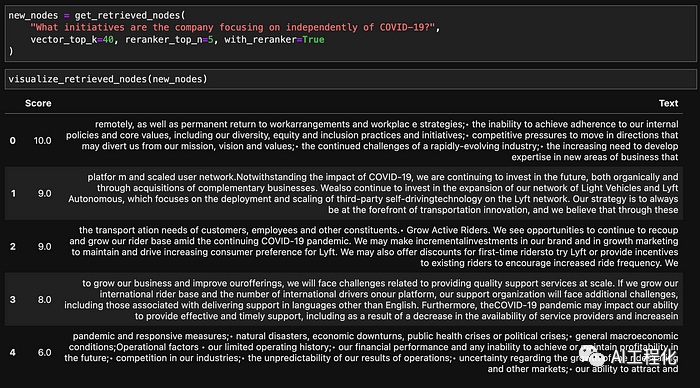Click the Score column header
Viewport: 700px width, 388px height.
[x=38, y=103]
